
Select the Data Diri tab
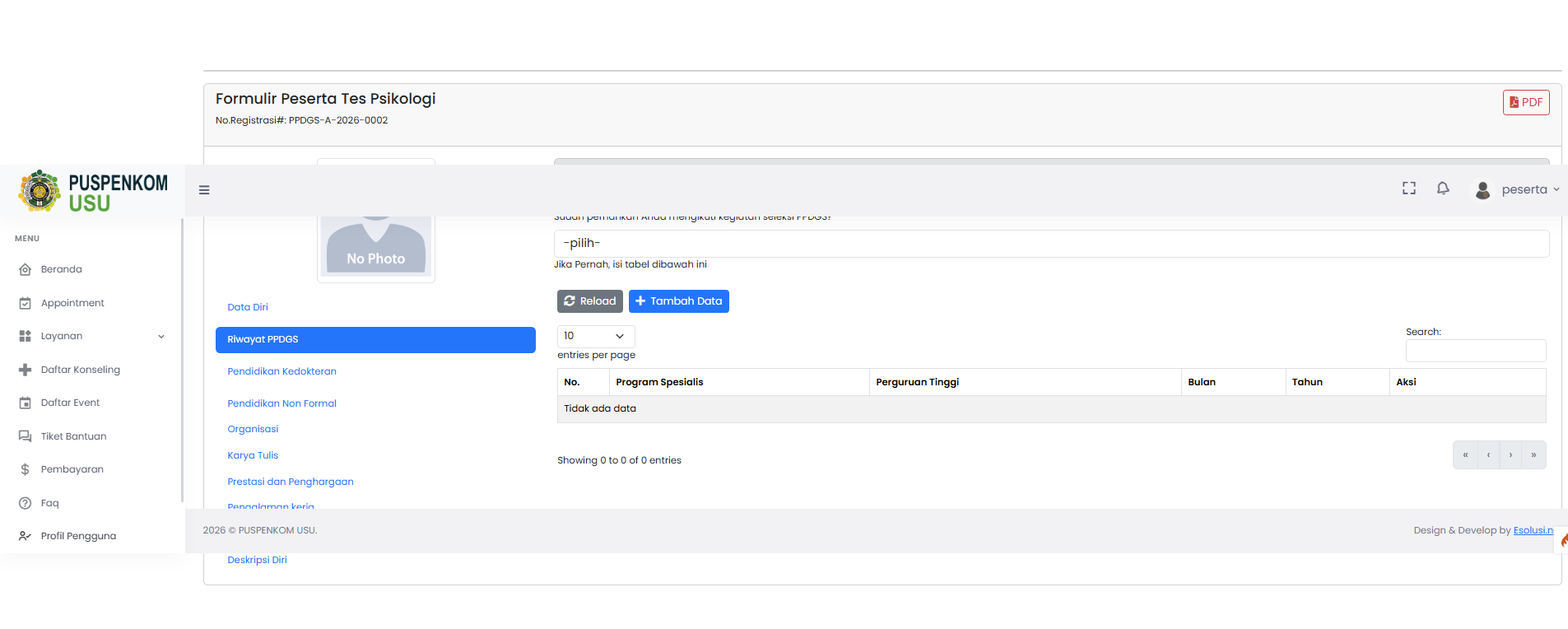pos(248,307)
